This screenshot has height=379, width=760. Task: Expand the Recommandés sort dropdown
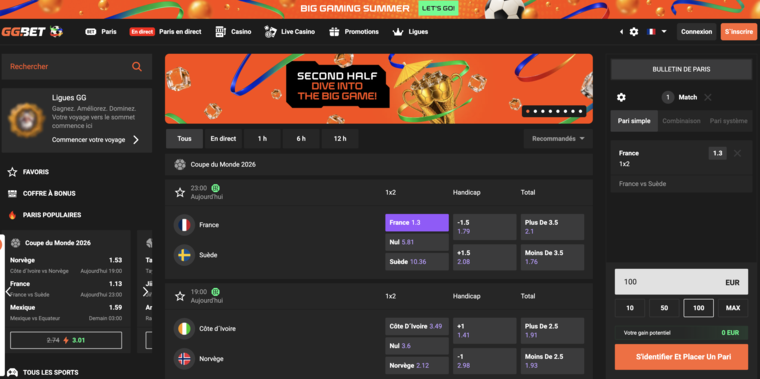coord(558,139)
